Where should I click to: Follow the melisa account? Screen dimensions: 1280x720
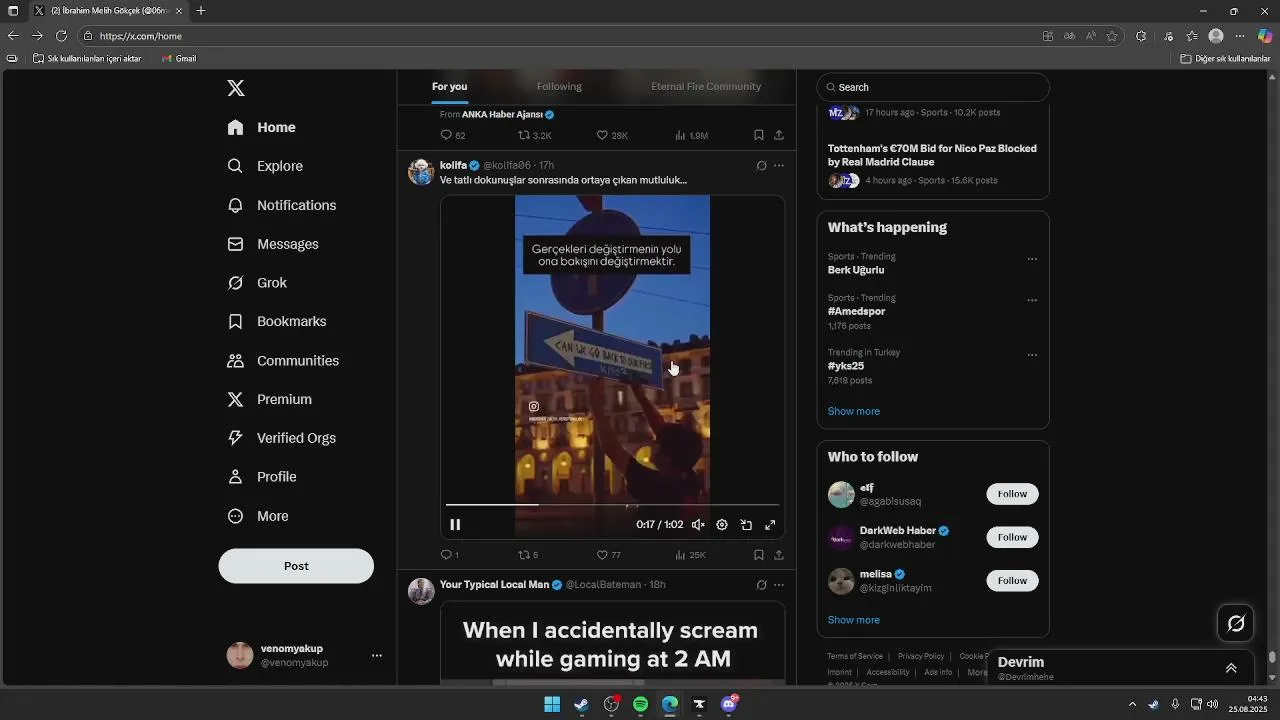pos(1012,580)
